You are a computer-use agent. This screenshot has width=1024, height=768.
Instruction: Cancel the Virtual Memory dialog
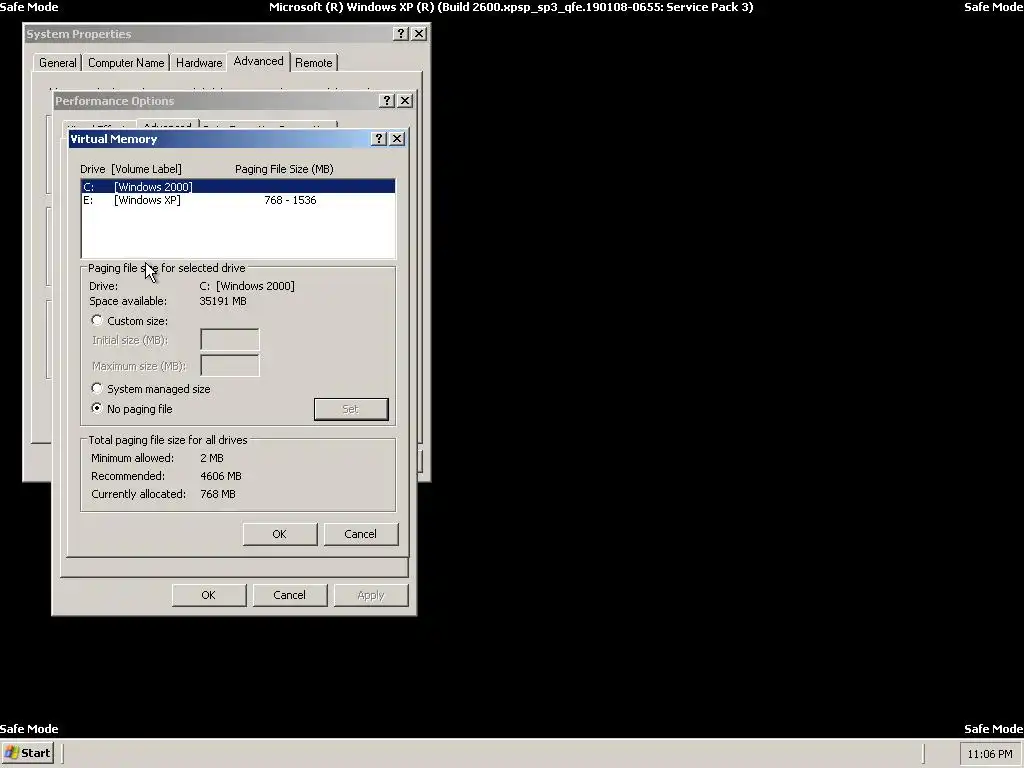click(360, 534)
